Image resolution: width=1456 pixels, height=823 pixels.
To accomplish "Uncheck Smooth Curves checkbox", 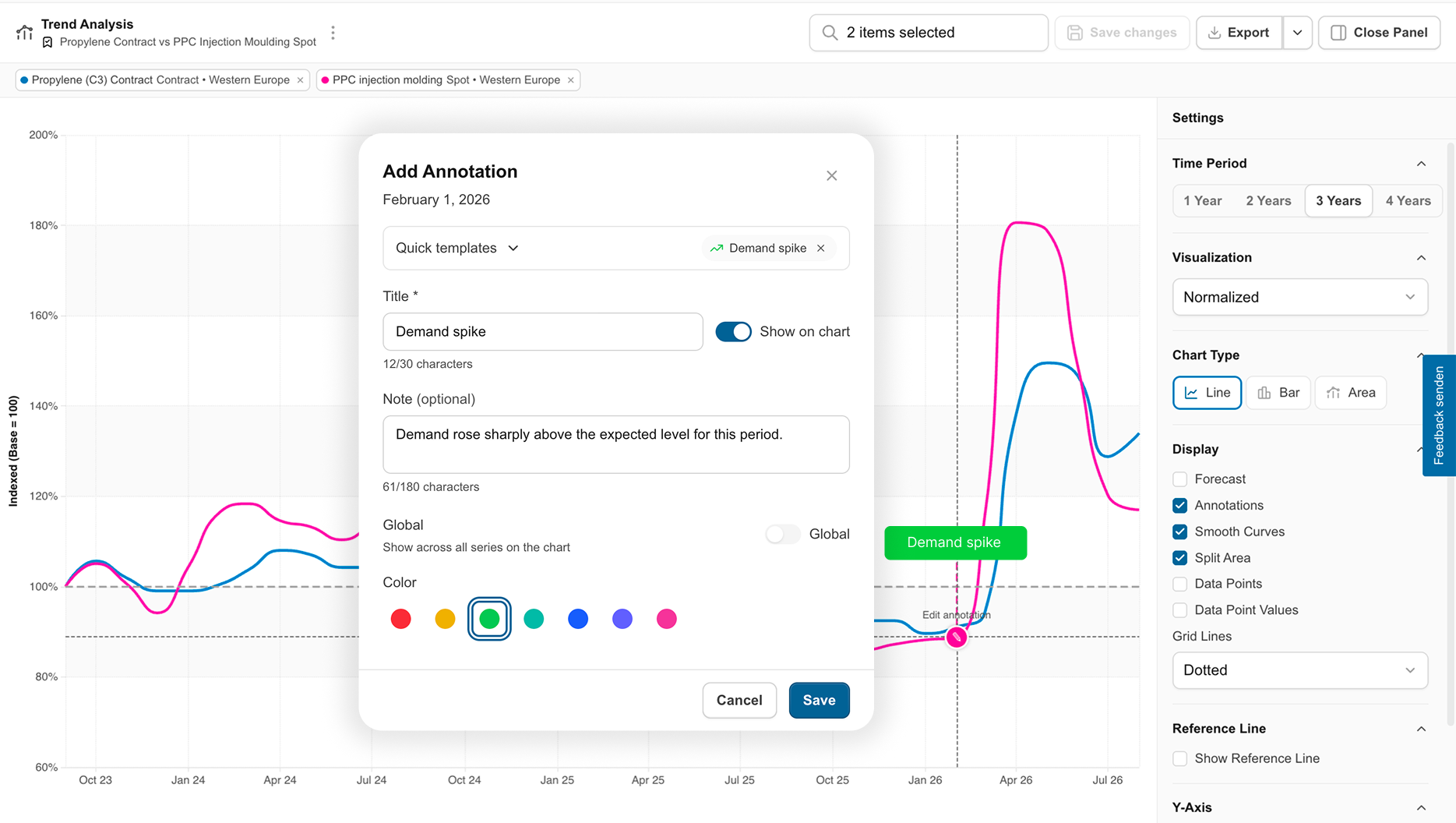I will point(1180,532).
